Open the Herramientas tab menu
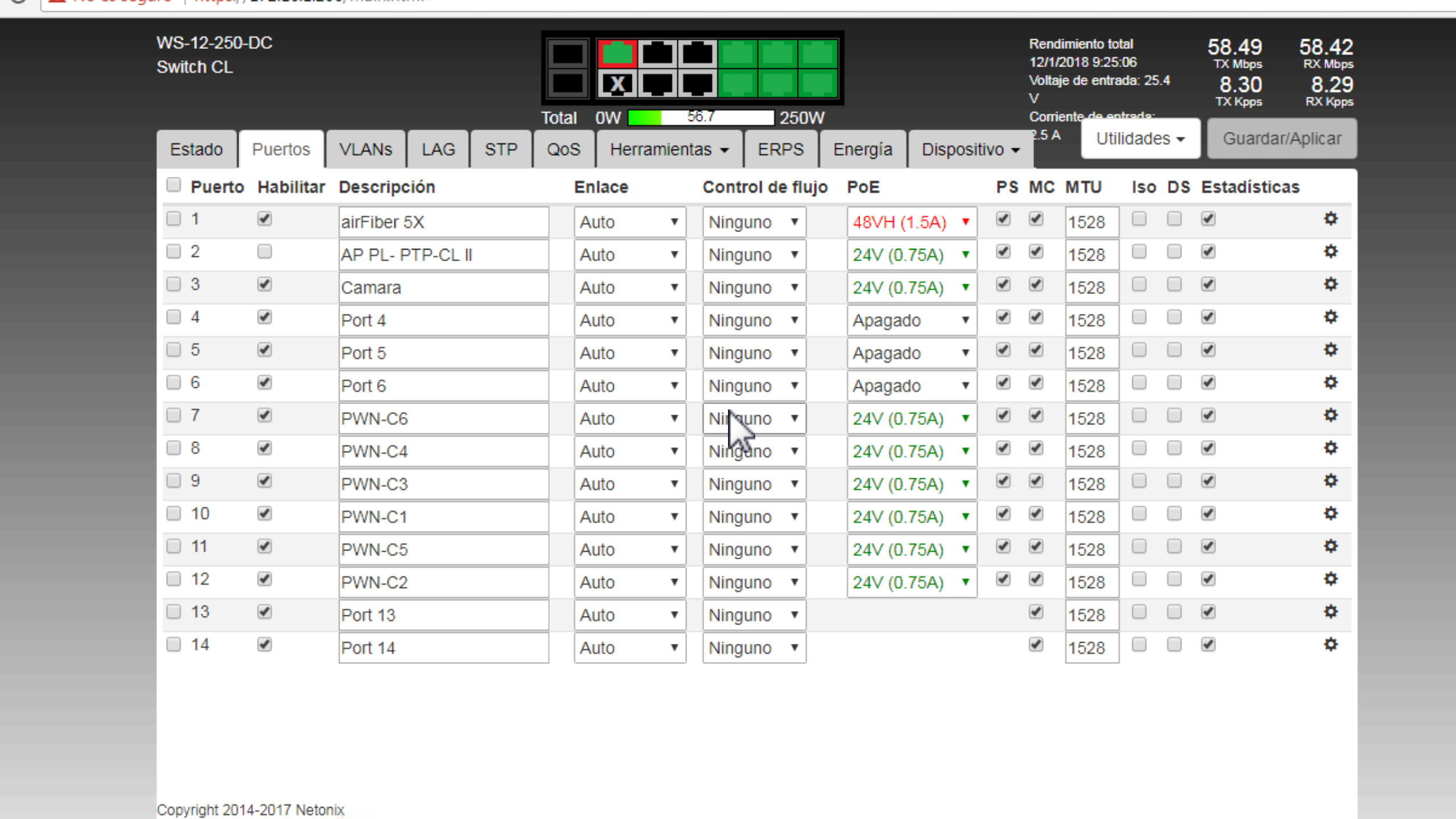 [668, 150]
